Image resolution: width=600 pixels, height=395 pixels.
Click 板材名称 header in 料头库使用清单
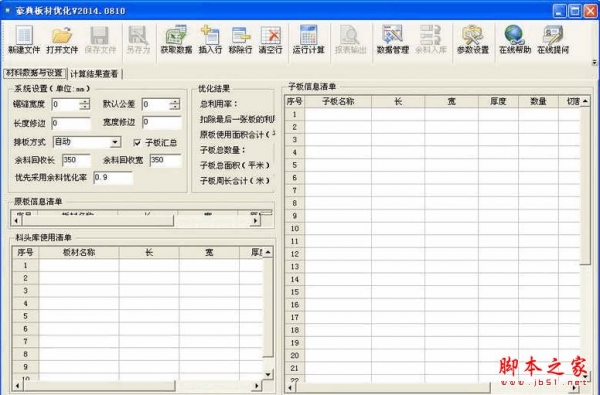coord(79,252)
